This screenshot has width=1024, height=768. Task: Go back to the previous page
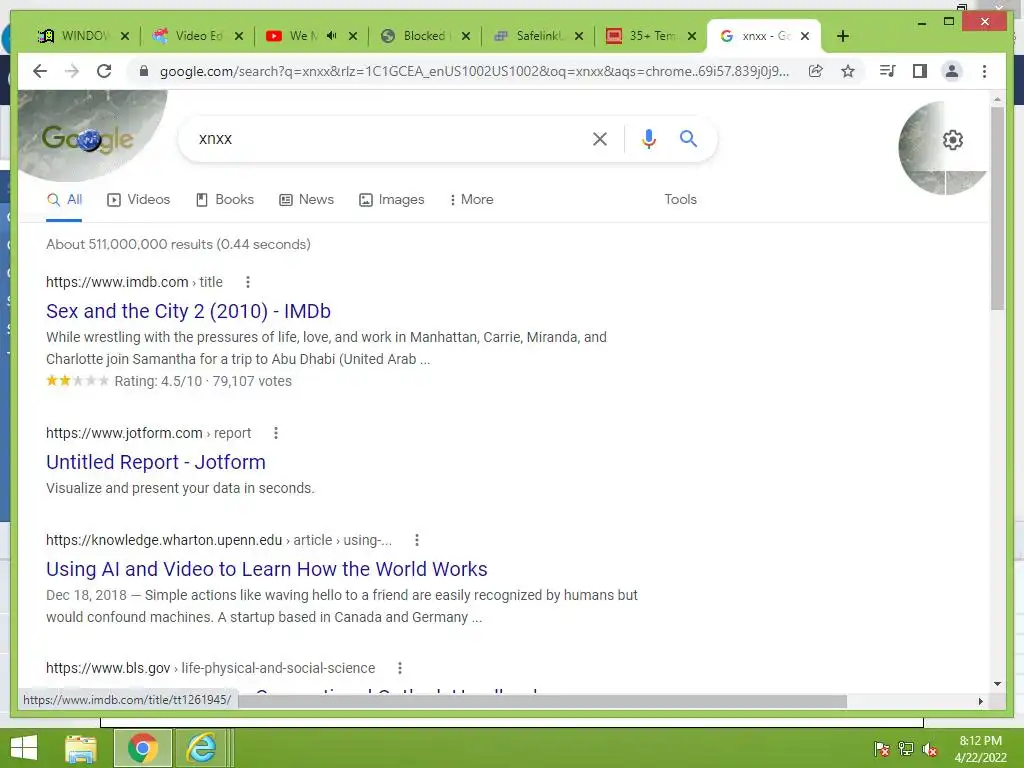click(40, 71)
